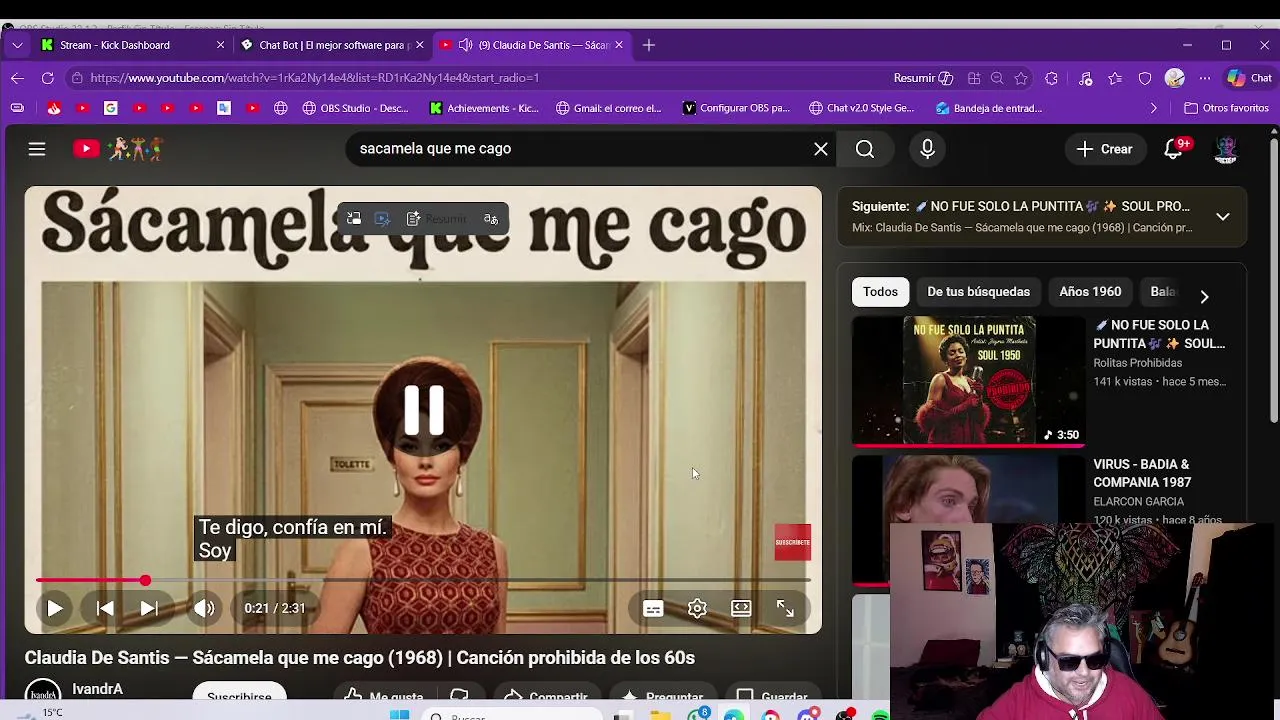
Task: Open browser three-dot settings menu
Action: coord(1205,78)
